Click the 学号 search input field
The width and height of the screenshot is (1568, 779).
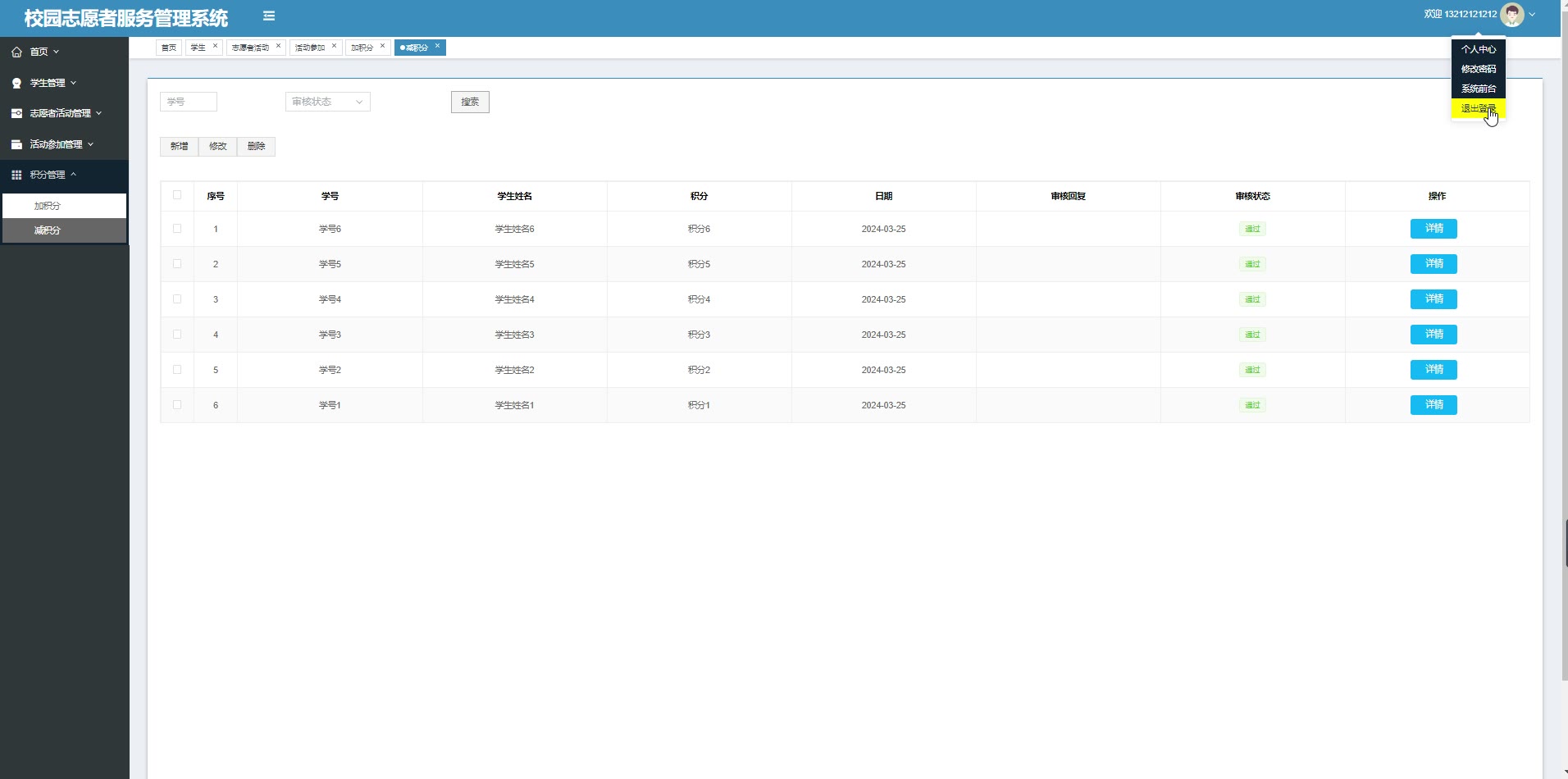pos(189,102)
